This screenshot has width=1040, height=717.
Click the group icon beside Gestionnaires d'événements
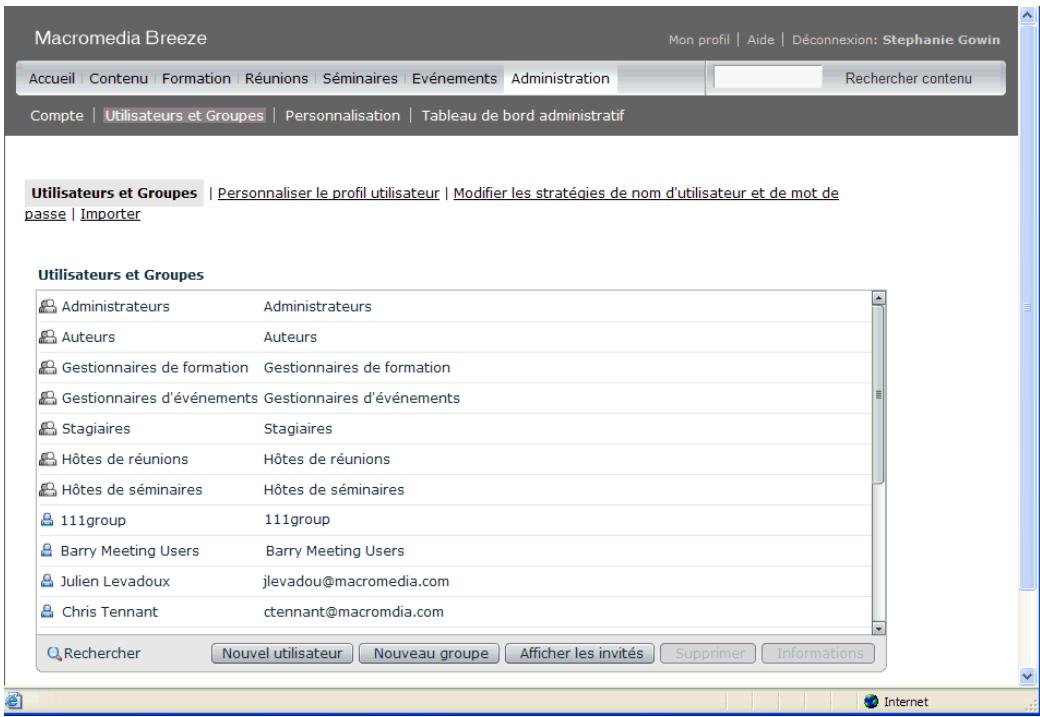48,398
